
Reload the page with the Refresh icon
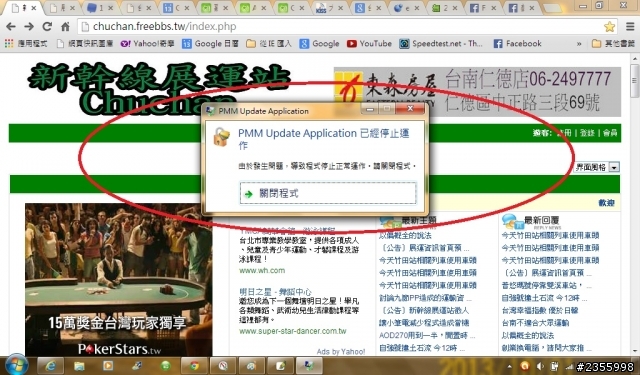(47, 27)
